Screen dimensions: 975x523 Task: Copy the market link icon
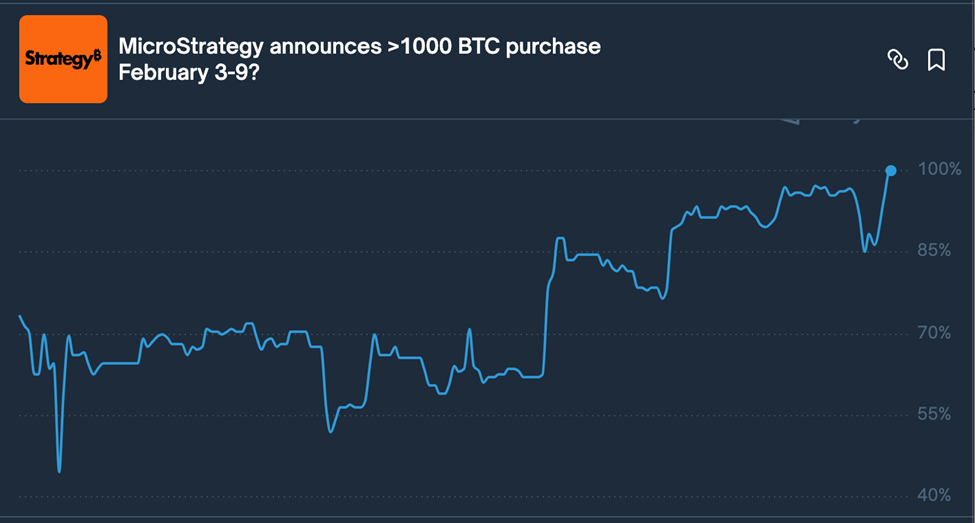pyautogui.click(x=898, y=60)
